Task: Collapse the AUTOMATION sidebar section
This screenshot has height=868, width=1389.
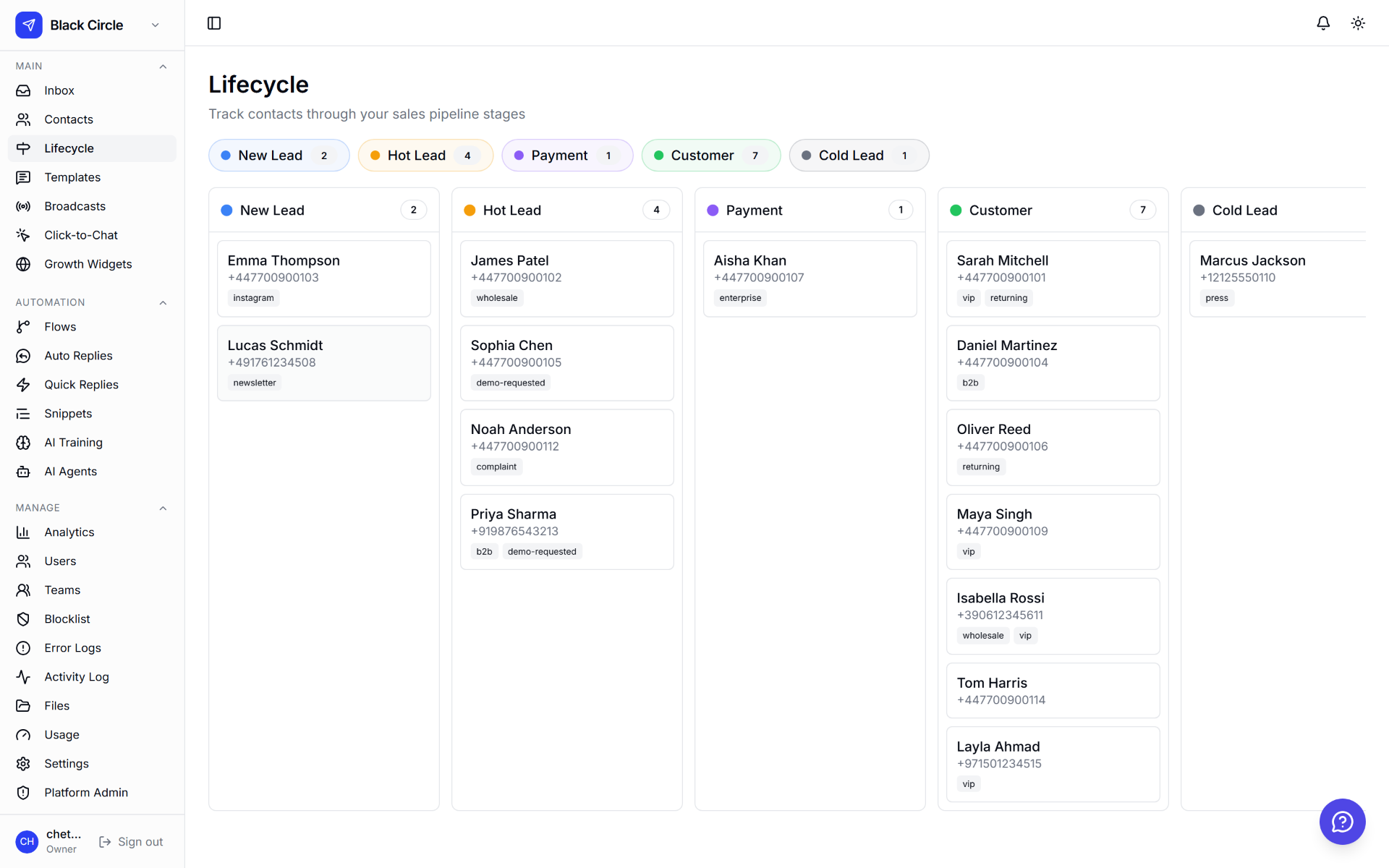Action: coord(163,302)
